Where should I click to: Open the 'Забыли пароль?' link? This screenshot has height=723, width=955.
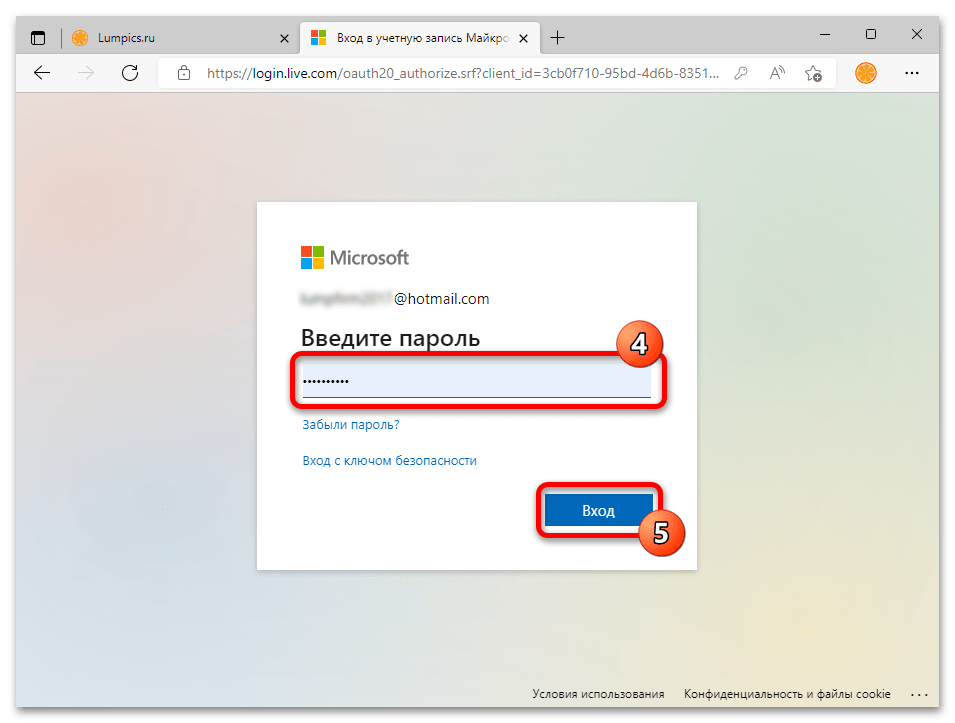pos(351,425)
